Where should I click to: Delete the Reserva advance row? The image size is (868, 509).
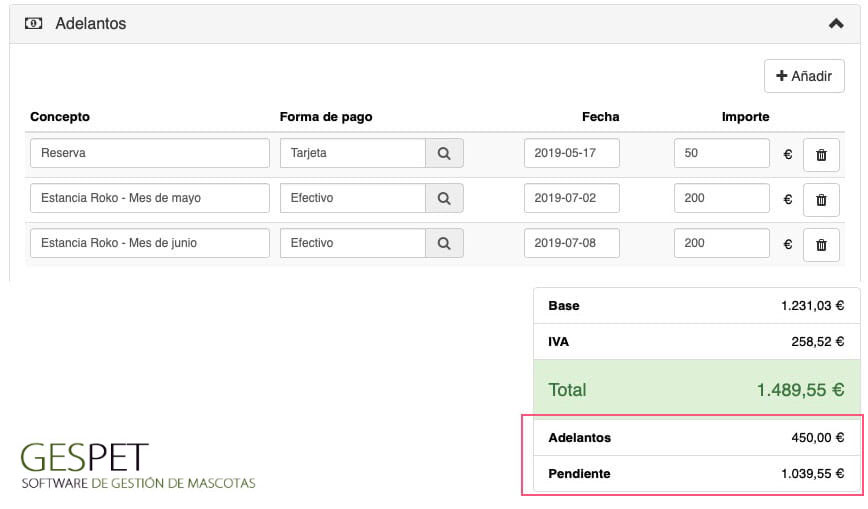coord(821,155)
